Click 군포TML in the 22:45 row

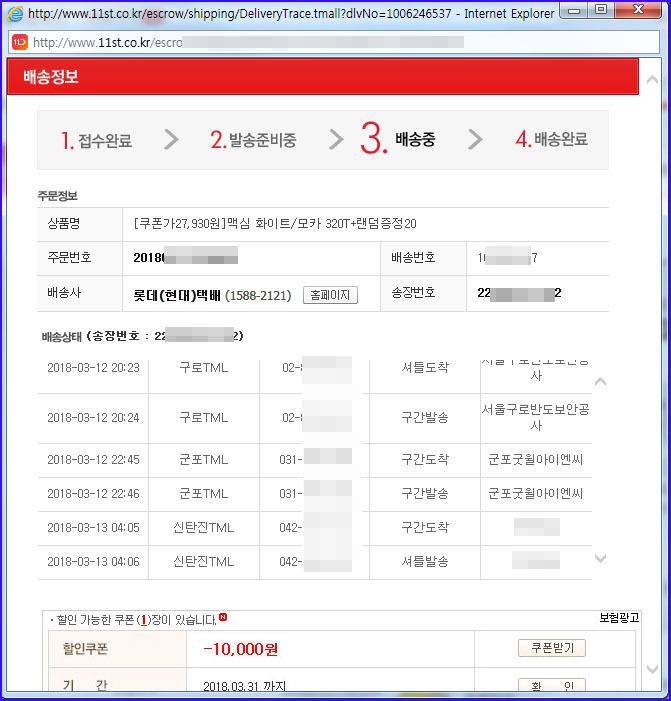coord(203,460)
